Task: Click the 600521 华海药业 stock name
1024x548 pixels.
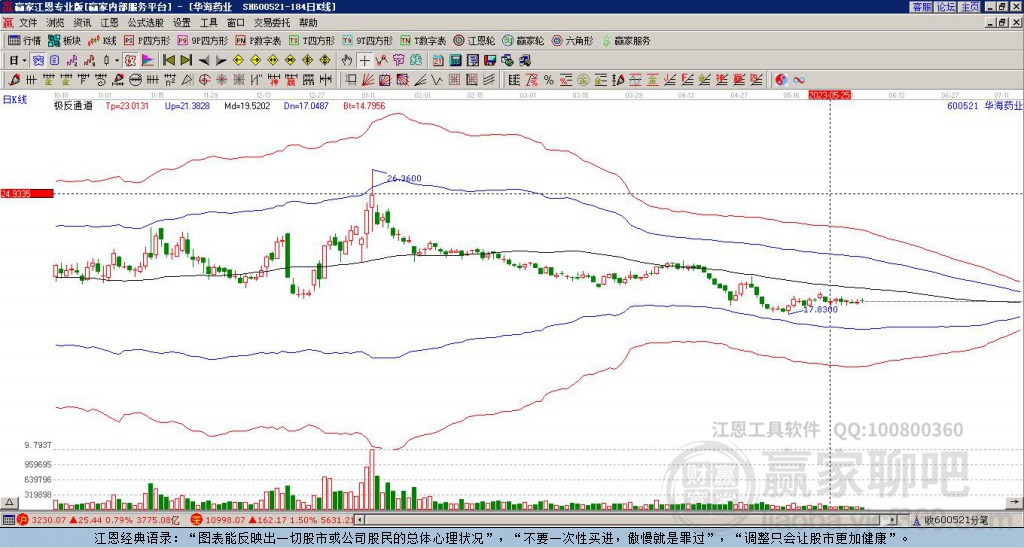Action: [x=984, y=105]
